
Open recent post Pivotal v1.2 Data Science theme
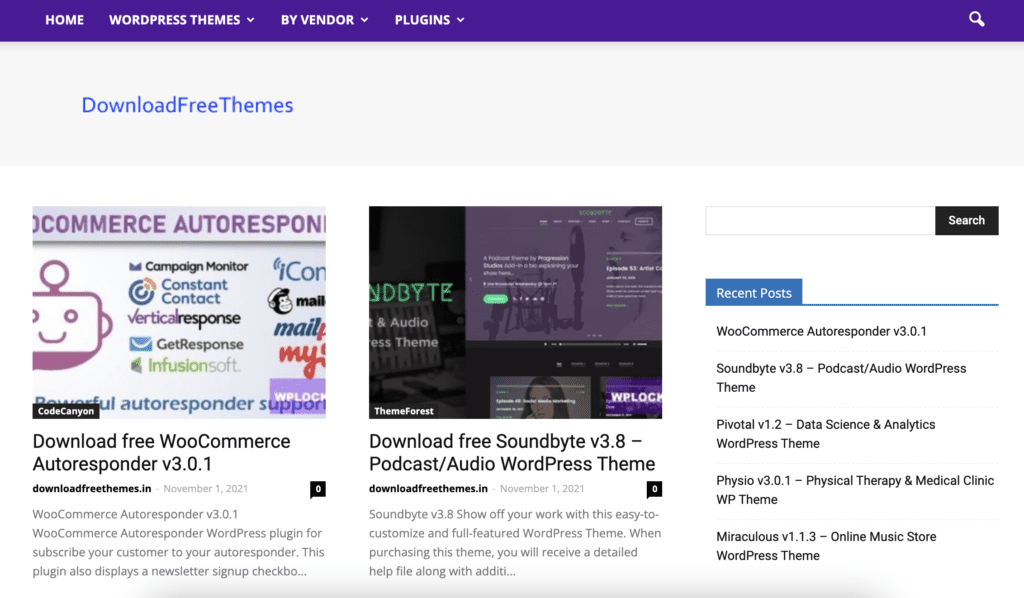coord(825,433)
